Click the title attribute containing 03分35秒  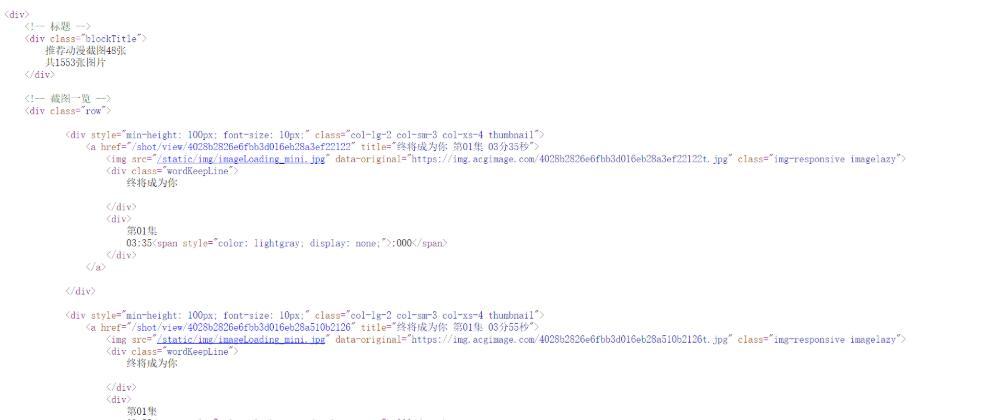(x=449, y=147)
